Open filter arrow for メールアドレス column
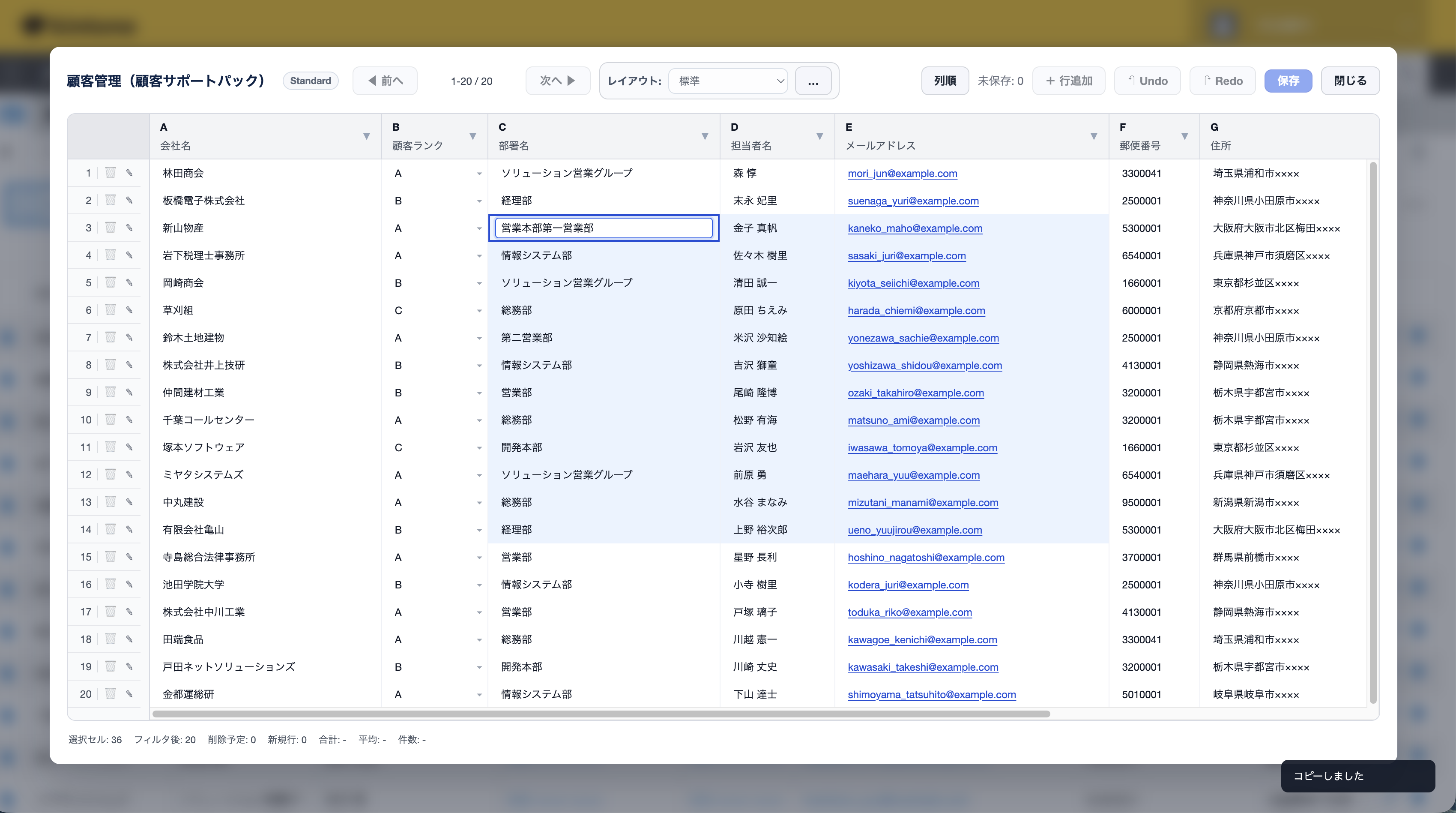 coord(1094,136)
